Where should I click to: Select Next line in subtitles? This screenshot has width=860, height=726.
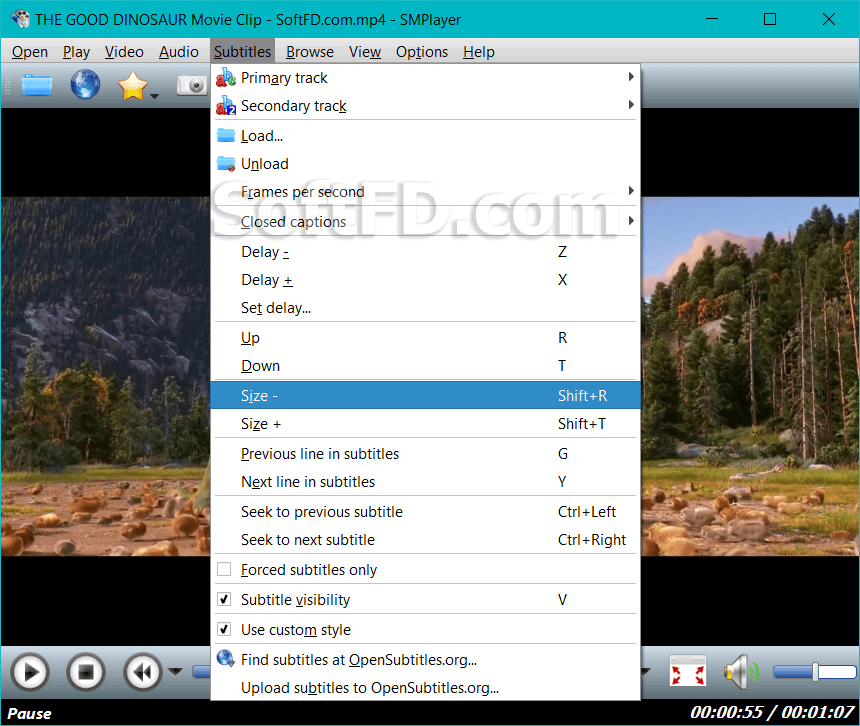426,481
